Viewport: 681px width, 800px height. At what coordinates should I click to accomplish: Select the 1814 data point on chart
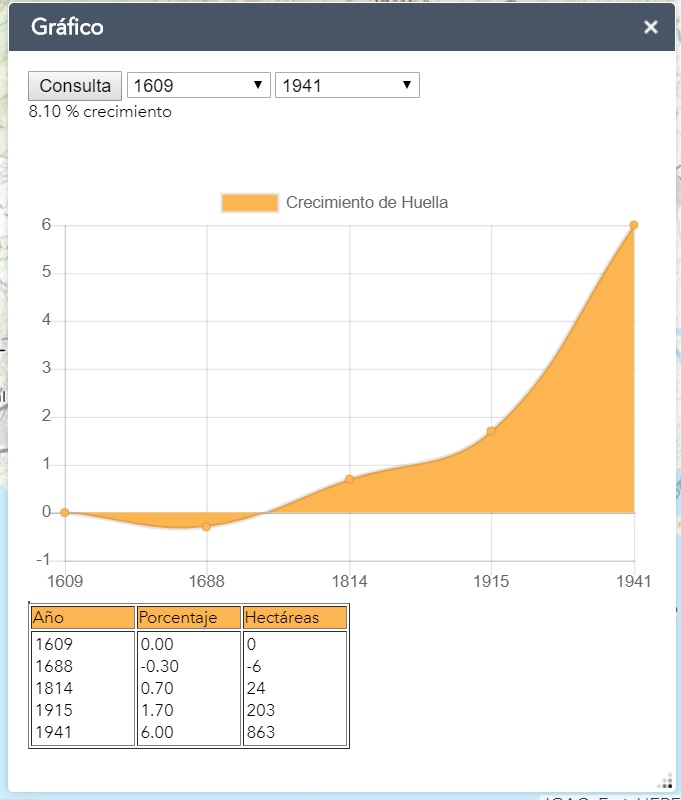tap(349, 479)
